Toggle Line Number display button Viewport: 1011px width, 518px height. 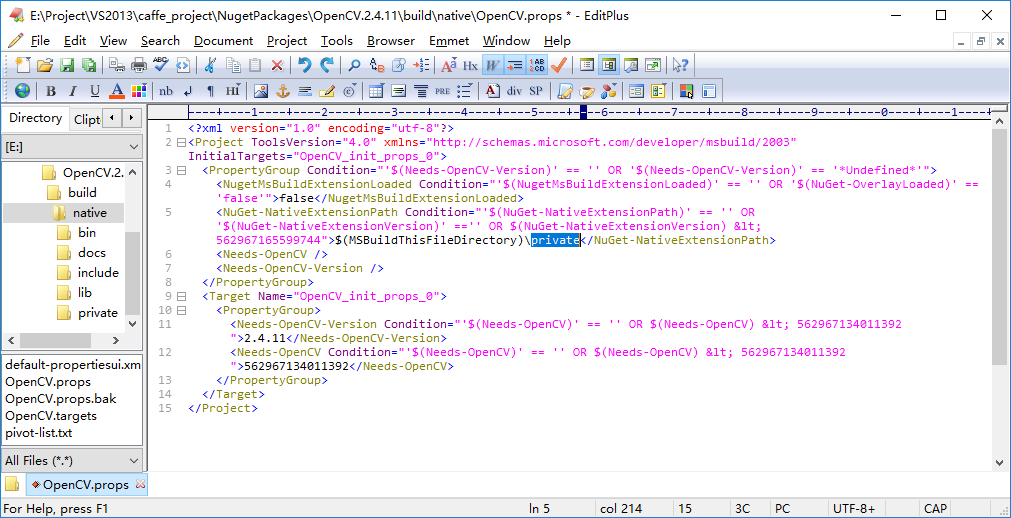click(536, 65)
